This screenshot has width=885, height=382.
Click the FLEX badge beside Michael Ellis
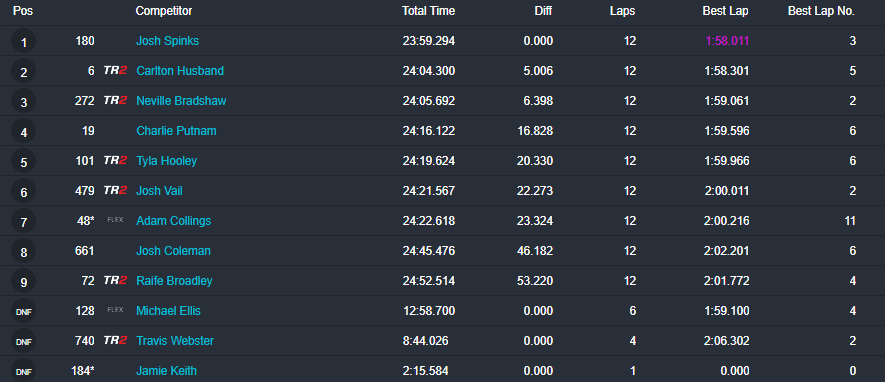coord(115,310)
